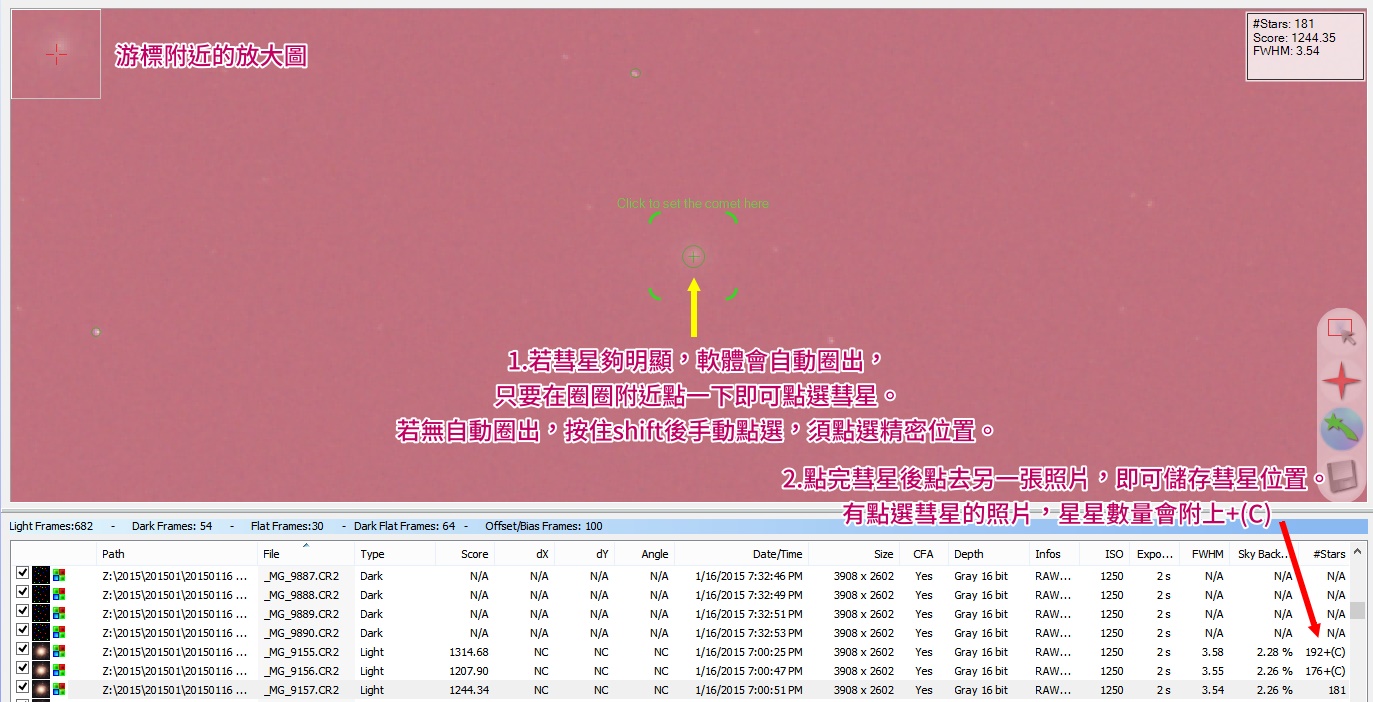The height and width of the screenshot is (702, 1373).
Task: Sort by the #Stars column header
Action: 1328,554
